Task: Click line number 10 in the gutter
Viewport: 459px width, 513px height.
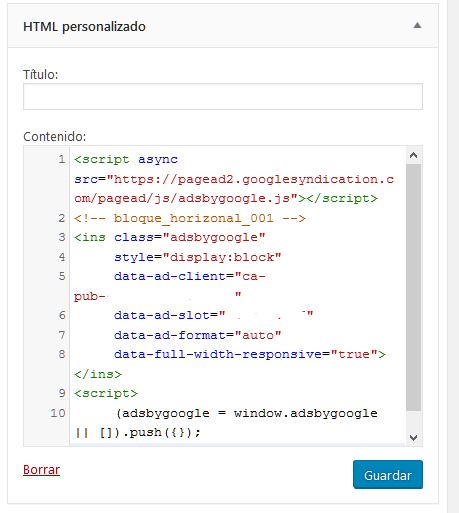Action: pos(58,413)
